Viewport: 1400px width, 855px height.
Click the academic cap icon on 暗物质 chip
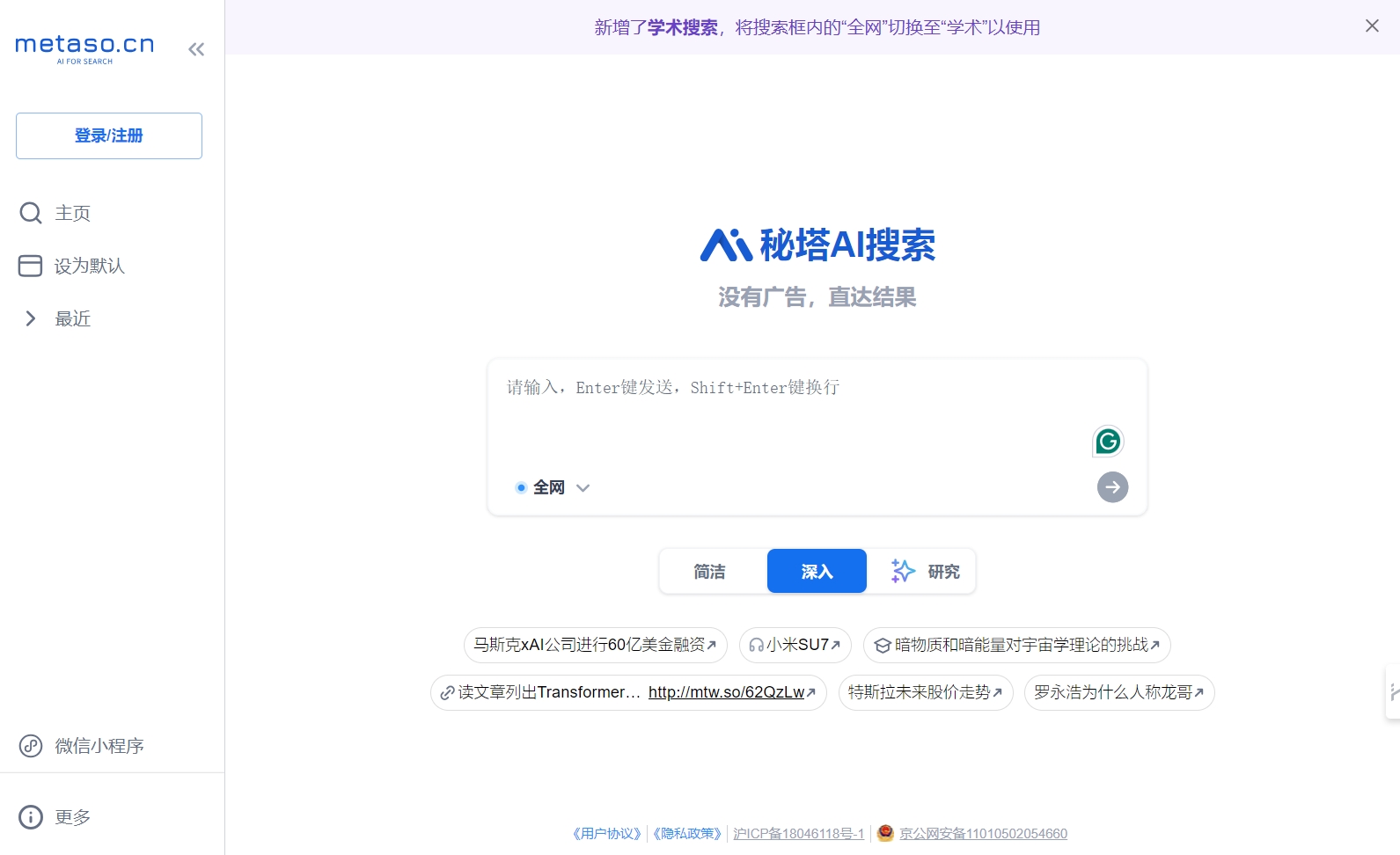pos(882,645)
